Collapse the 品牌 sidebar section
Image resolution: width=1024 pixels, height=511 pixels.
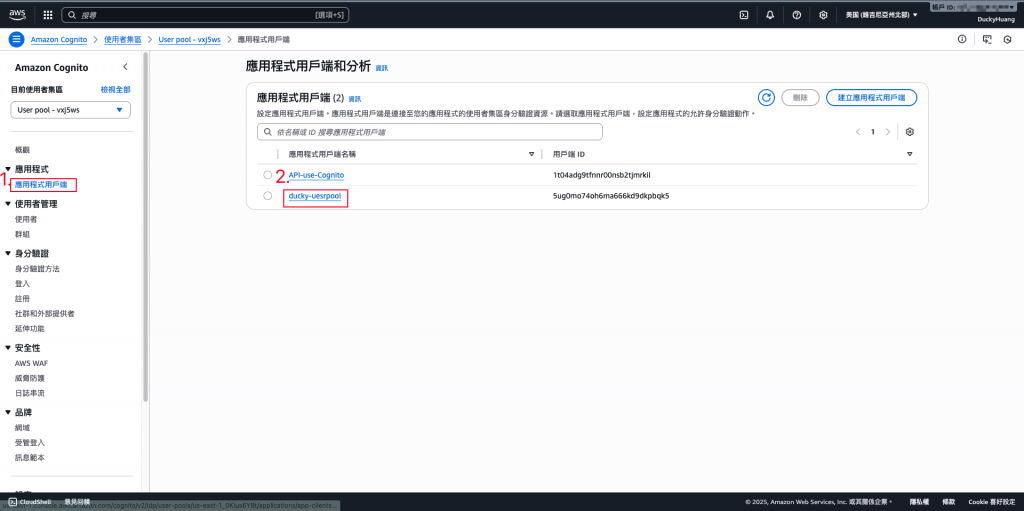pyautogui.click(x=8, y=412)
